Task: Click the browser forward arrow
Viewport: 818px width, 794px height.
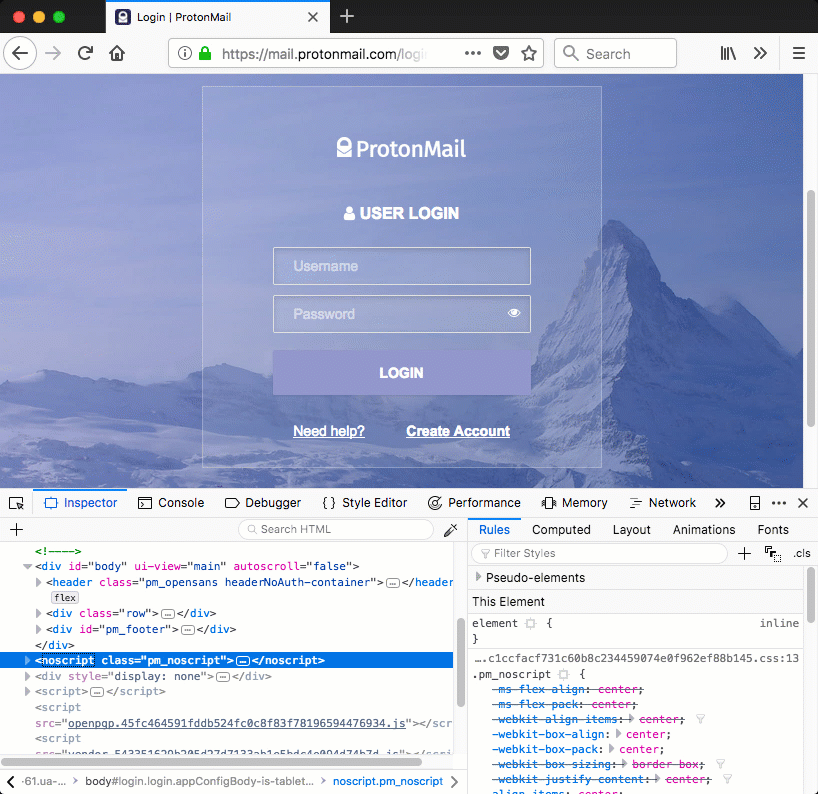Action: [x=53, y=53]
